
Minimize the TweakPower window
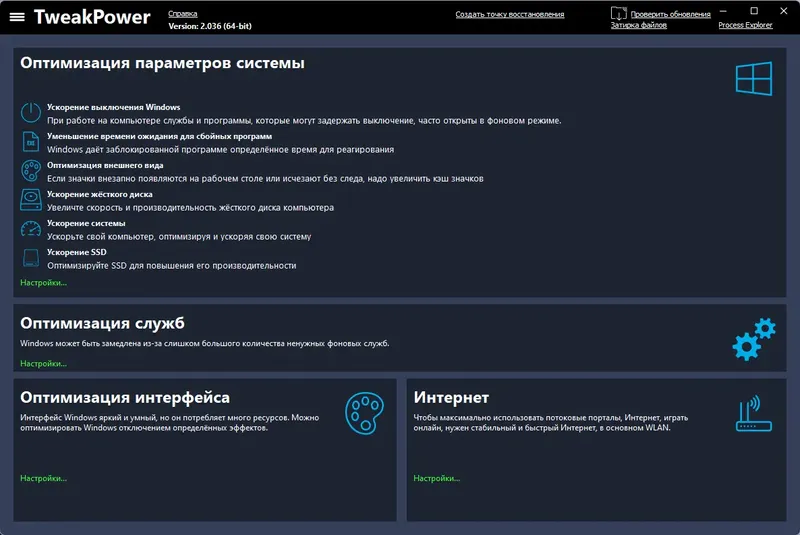tap(723, 11)
